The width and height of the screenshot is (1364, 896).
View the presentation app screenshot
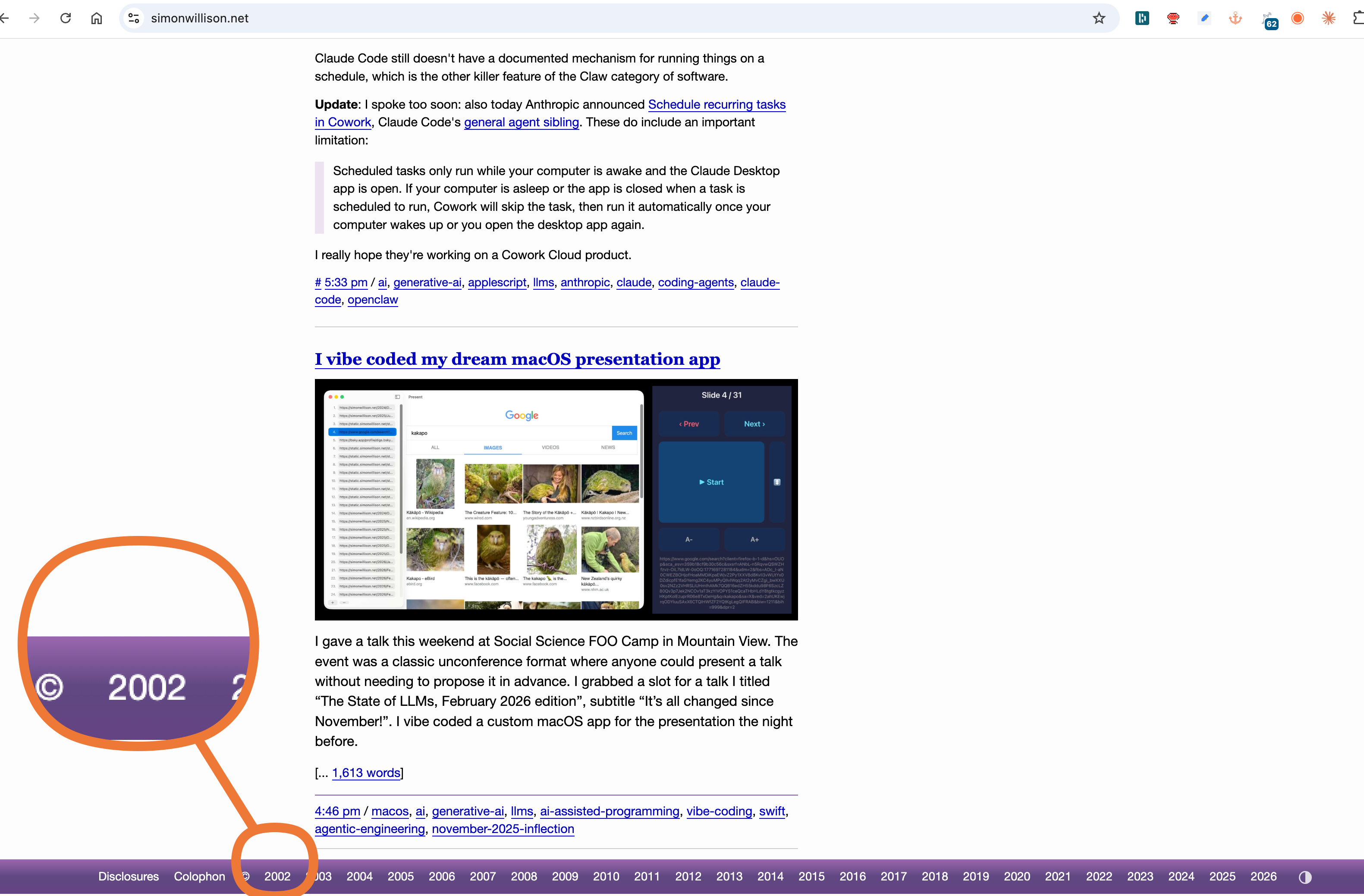coord(555,500)
